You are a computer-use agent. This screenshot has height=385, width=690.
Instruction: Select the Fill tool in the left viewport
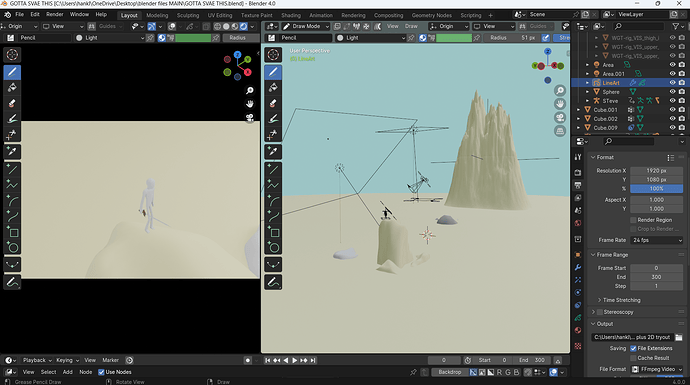click(12, 88)
